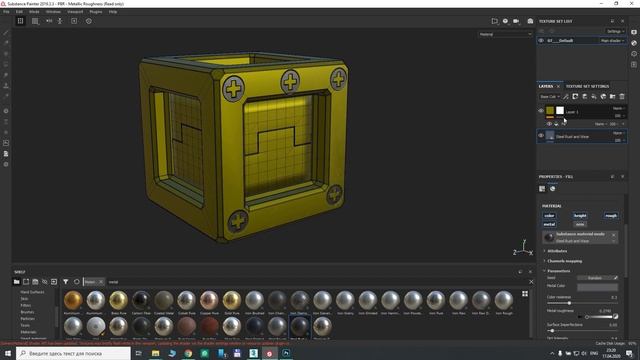
Task: Open the File menu
Action: click(6, 12)
